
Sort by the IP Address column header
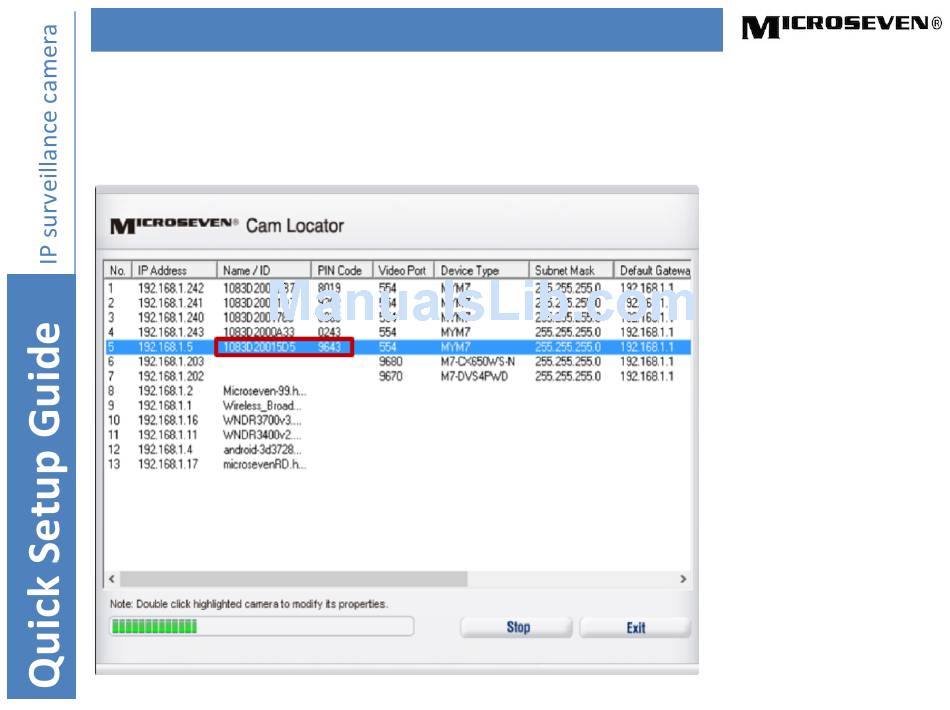[x=174, y=270]
